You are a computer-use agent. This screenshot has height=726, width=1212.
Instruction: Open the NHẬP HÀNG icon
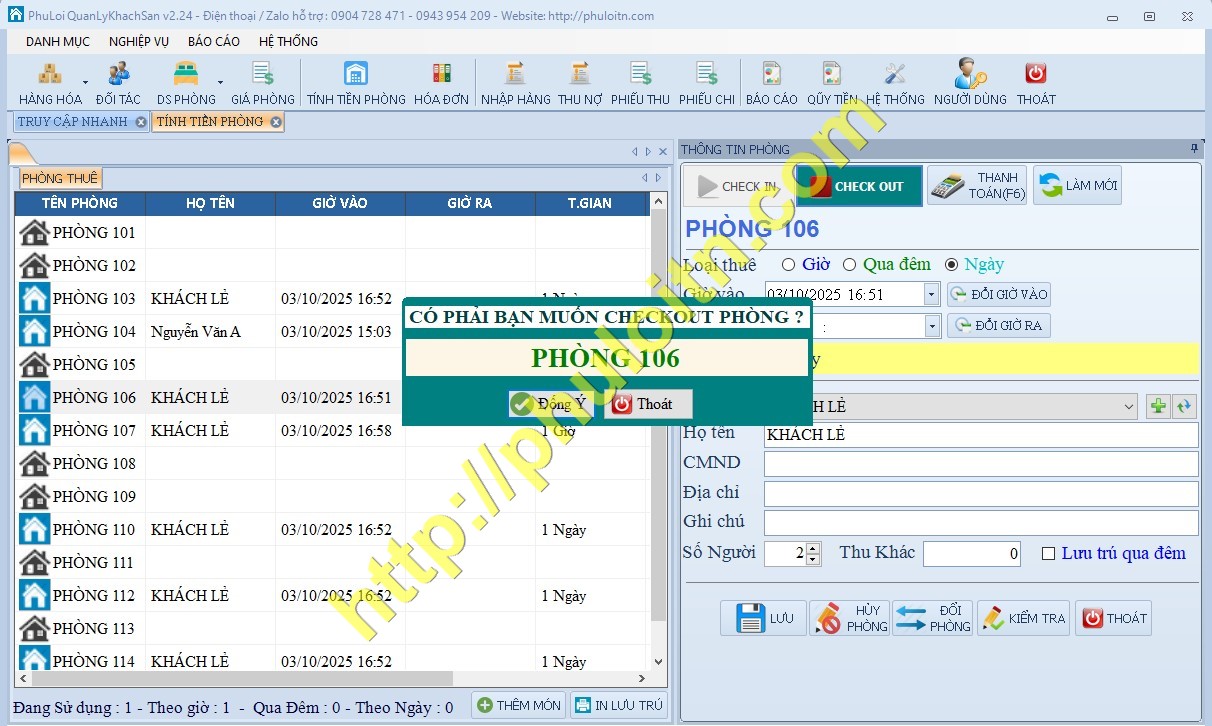click(513, 80)
